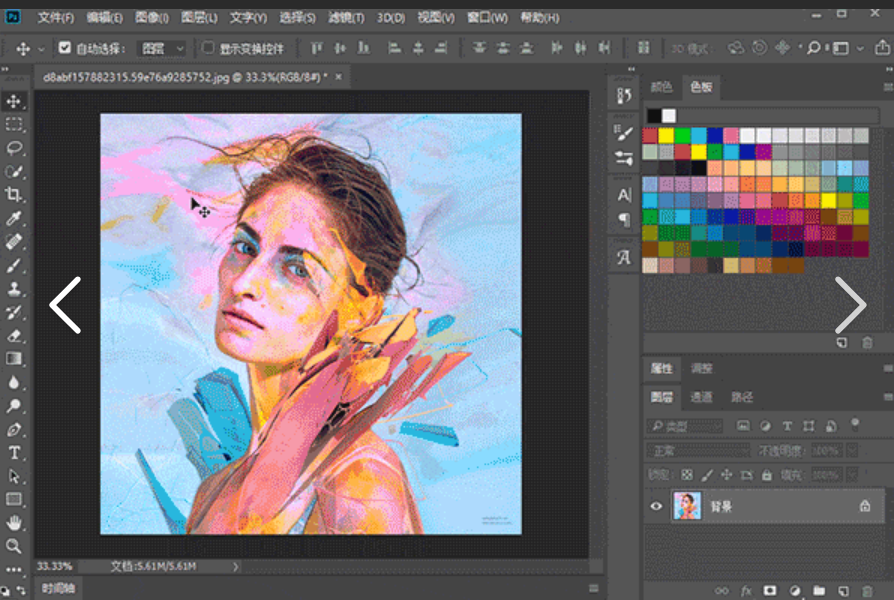Switch to the Adjustments tab
Viewport: 894px width, 600px height.
click(701, 368)
